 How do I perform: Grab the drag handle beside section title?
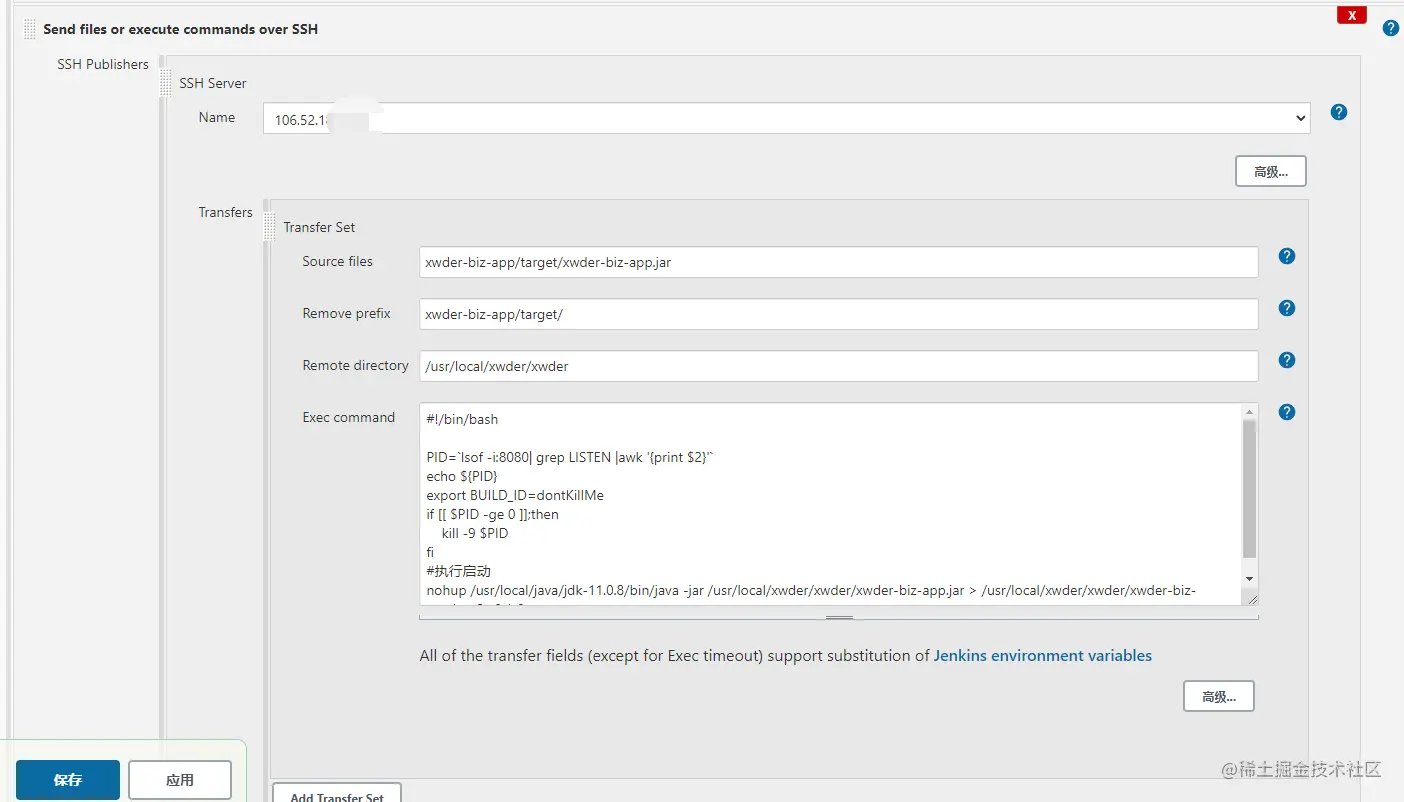[29, 30]
